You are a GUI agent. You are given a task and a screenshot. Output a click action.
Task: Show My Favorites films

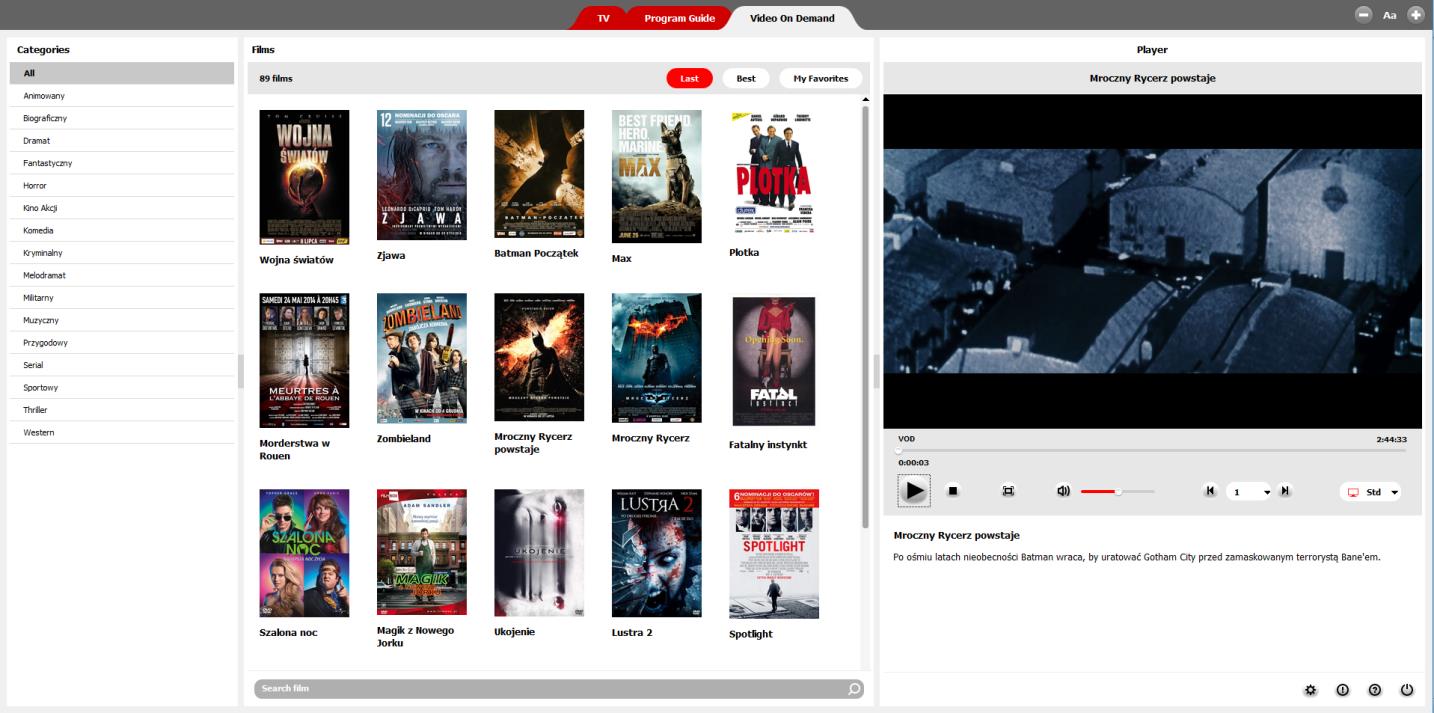pyautogui.click(x=821, y=79)
